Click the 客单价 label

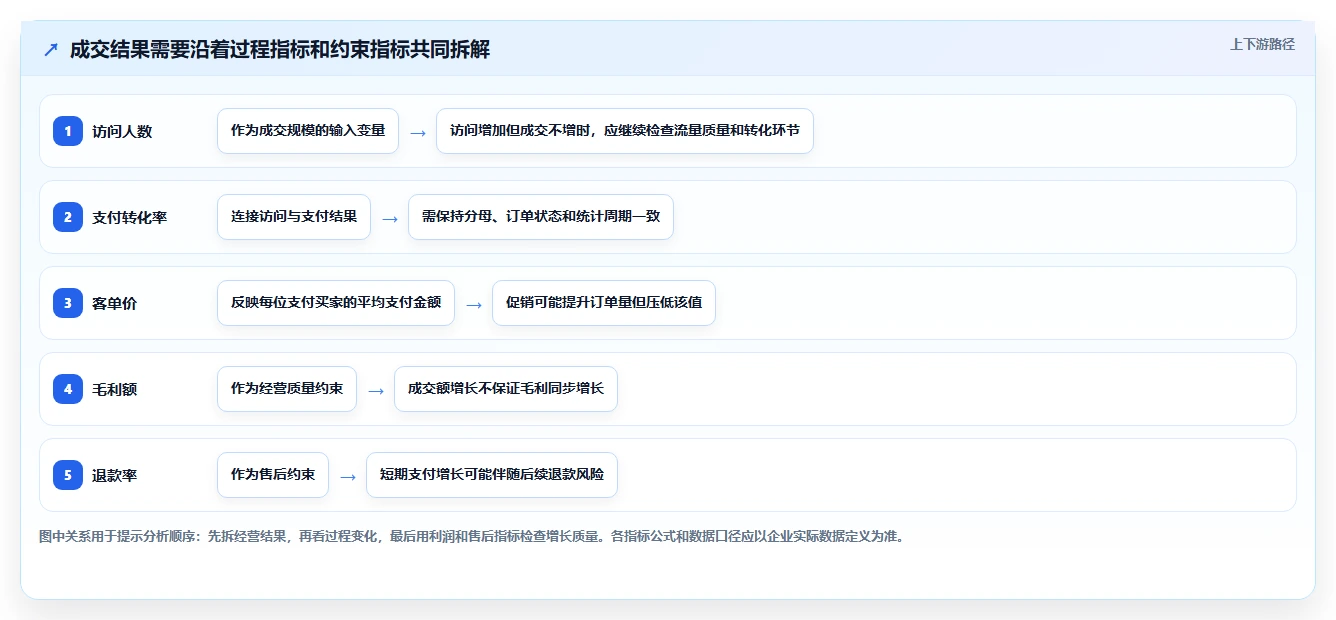point(115,303)
